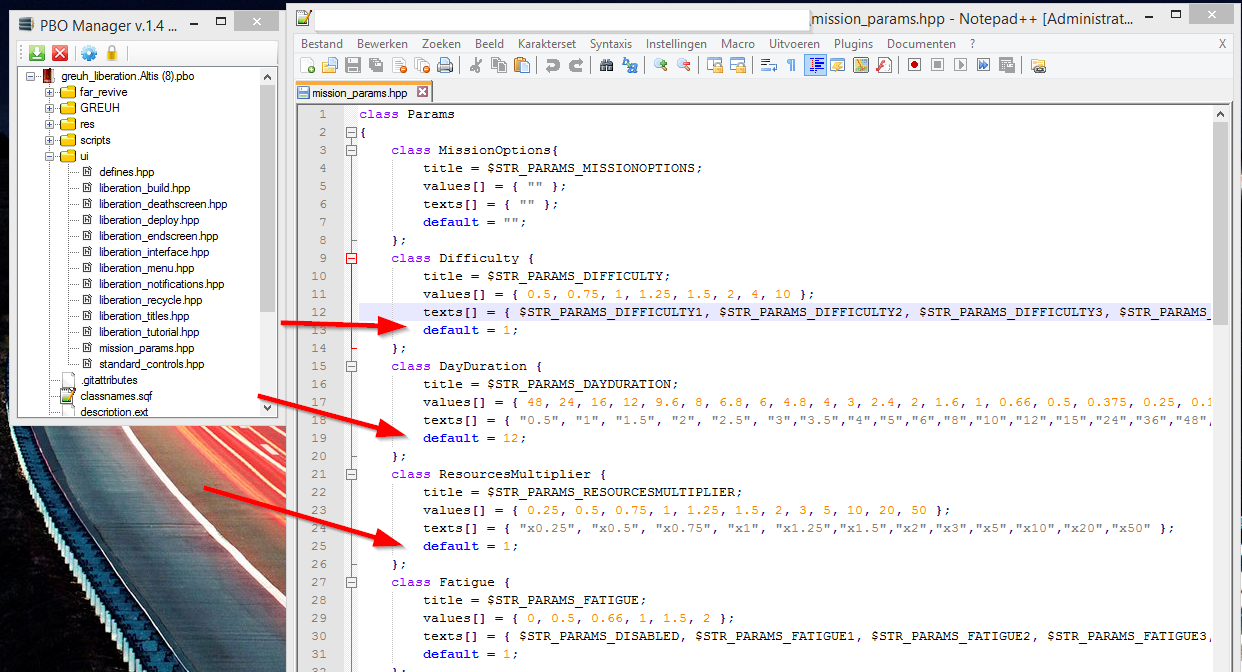Click the Save All toolbar icon
The image size is (1242, 672).
tap(376, 65)
